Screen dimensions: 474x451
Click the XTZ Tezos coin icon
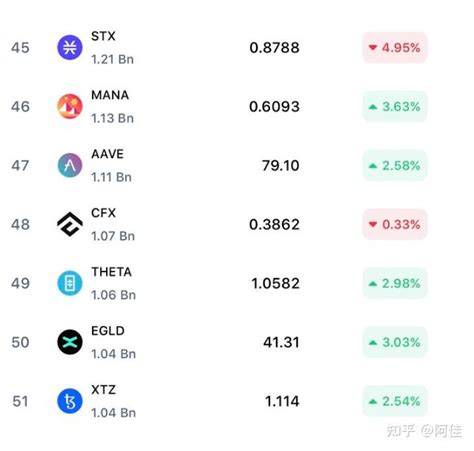point(70,401)
